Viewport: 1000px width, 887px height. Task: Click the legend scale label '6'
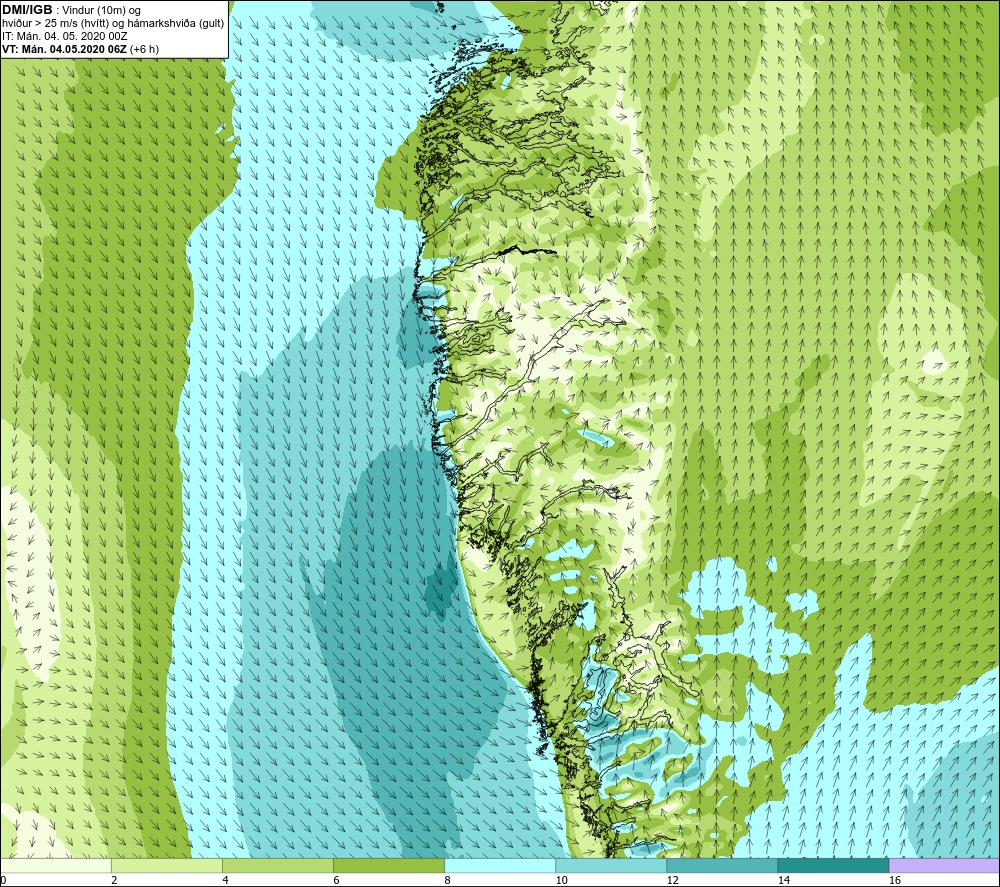pyautogui.click(x=336, y=880)
